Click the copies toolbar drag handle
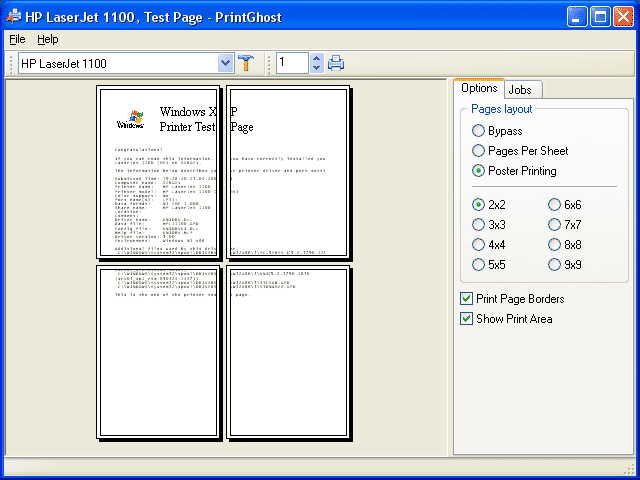The height and width of the screenshot is (480, 640). point(269,64)
